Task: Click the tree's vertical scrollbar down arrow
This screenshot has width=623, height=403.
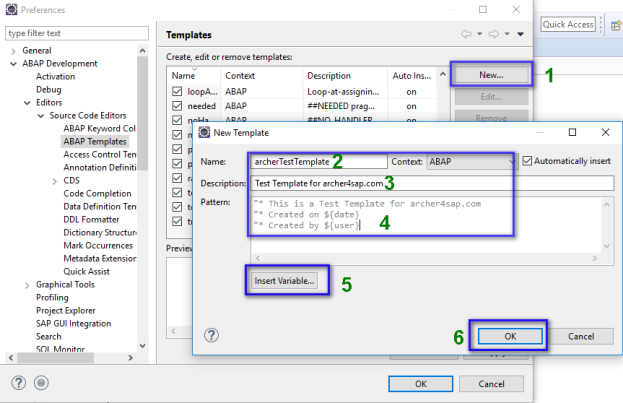Action: (x=143, y=346)
